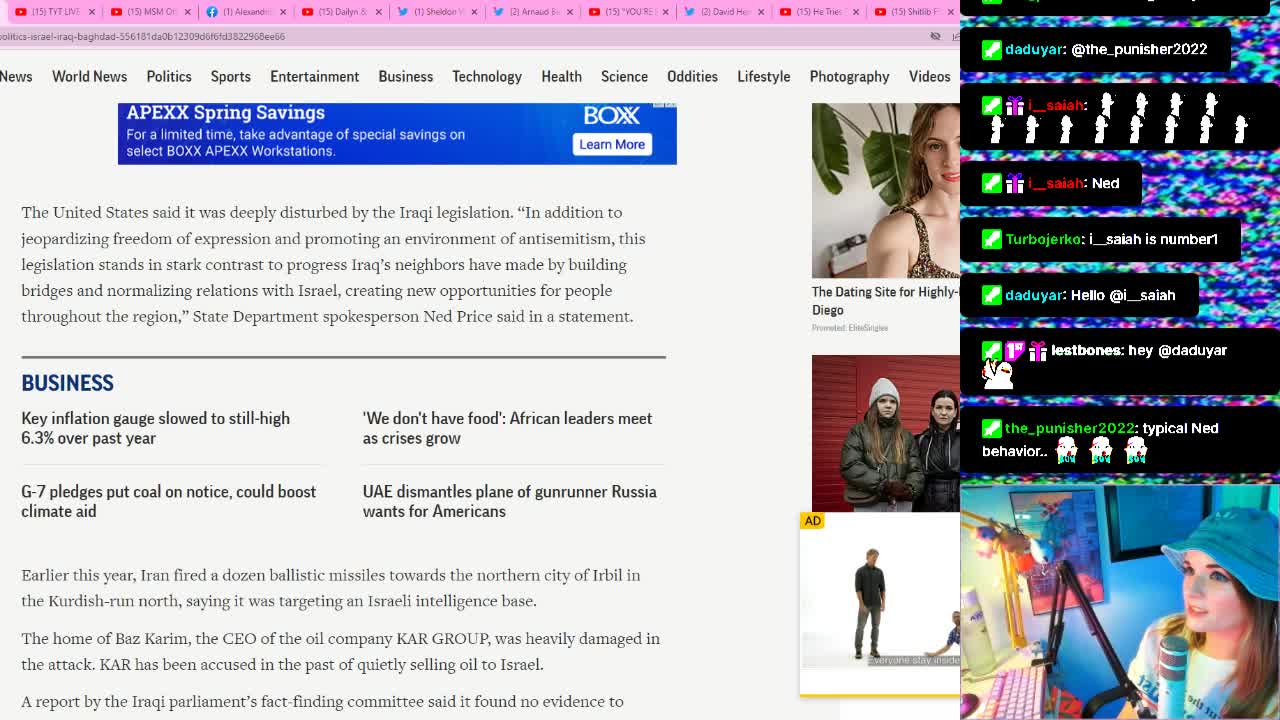Open UAE dismantles plane story
The image size is (1280, 720).
509,501
